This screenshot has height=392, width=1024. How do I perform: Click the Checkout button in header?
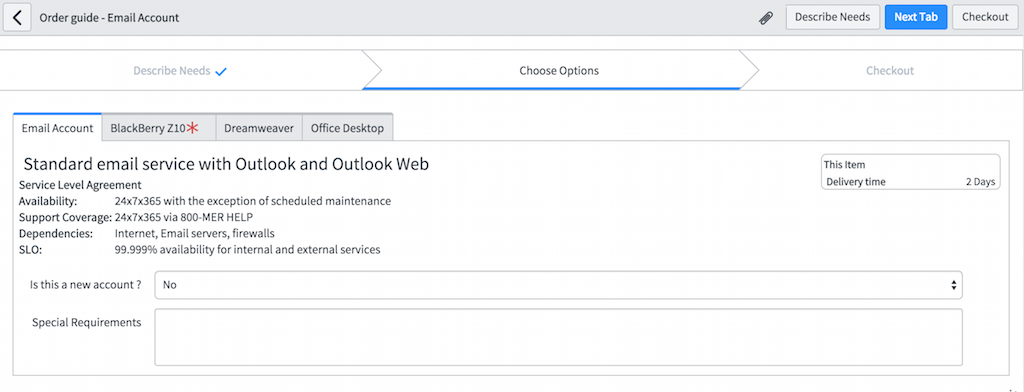pos(985,17)
